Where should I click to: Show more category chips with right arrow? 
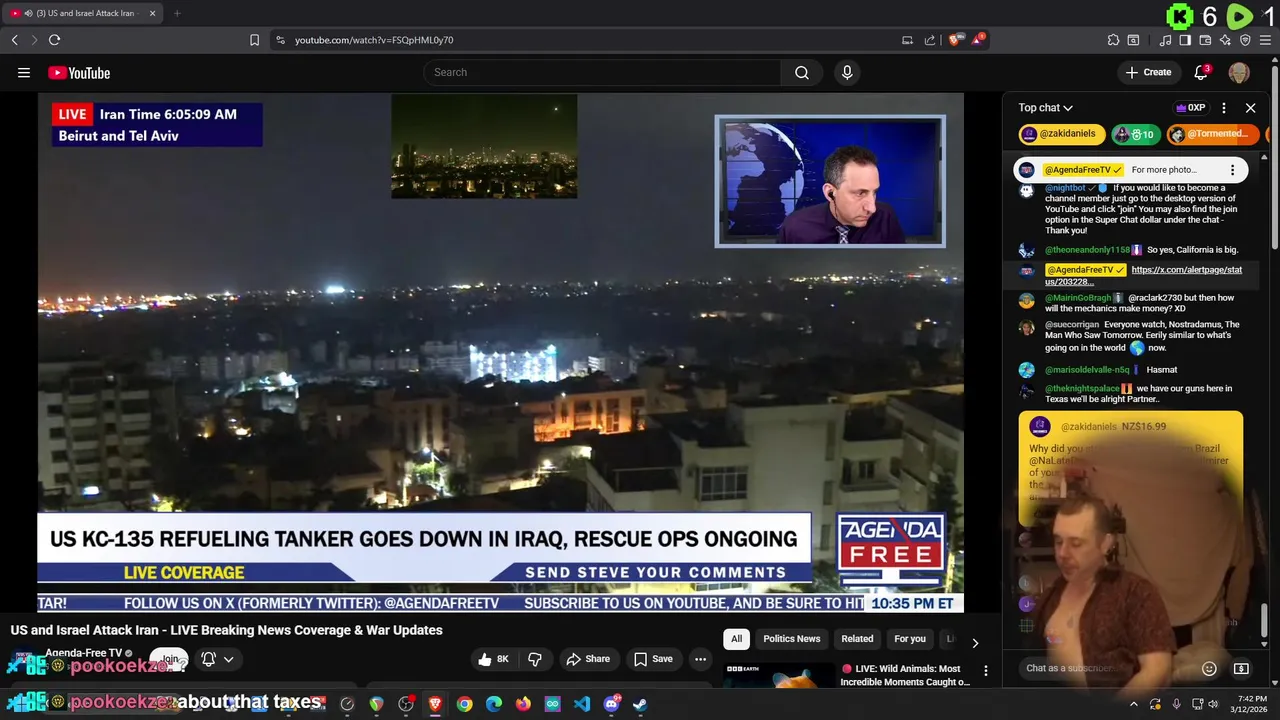(975, 643)
